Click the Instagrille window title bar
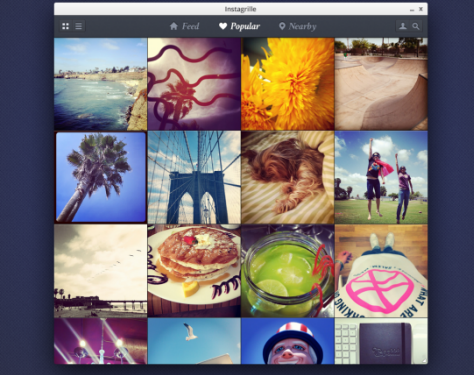474x375 pixels. click(240, 9)
